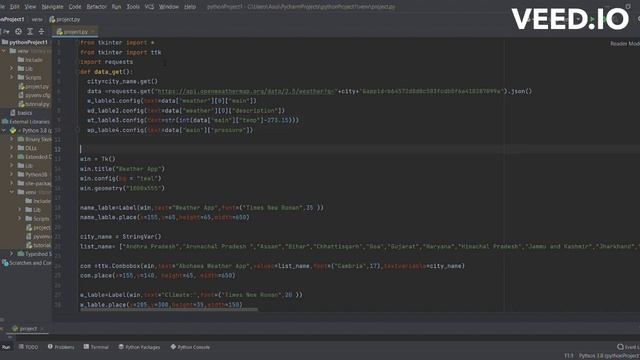Expand the Binary Skeletons node

tap(12, 139)
